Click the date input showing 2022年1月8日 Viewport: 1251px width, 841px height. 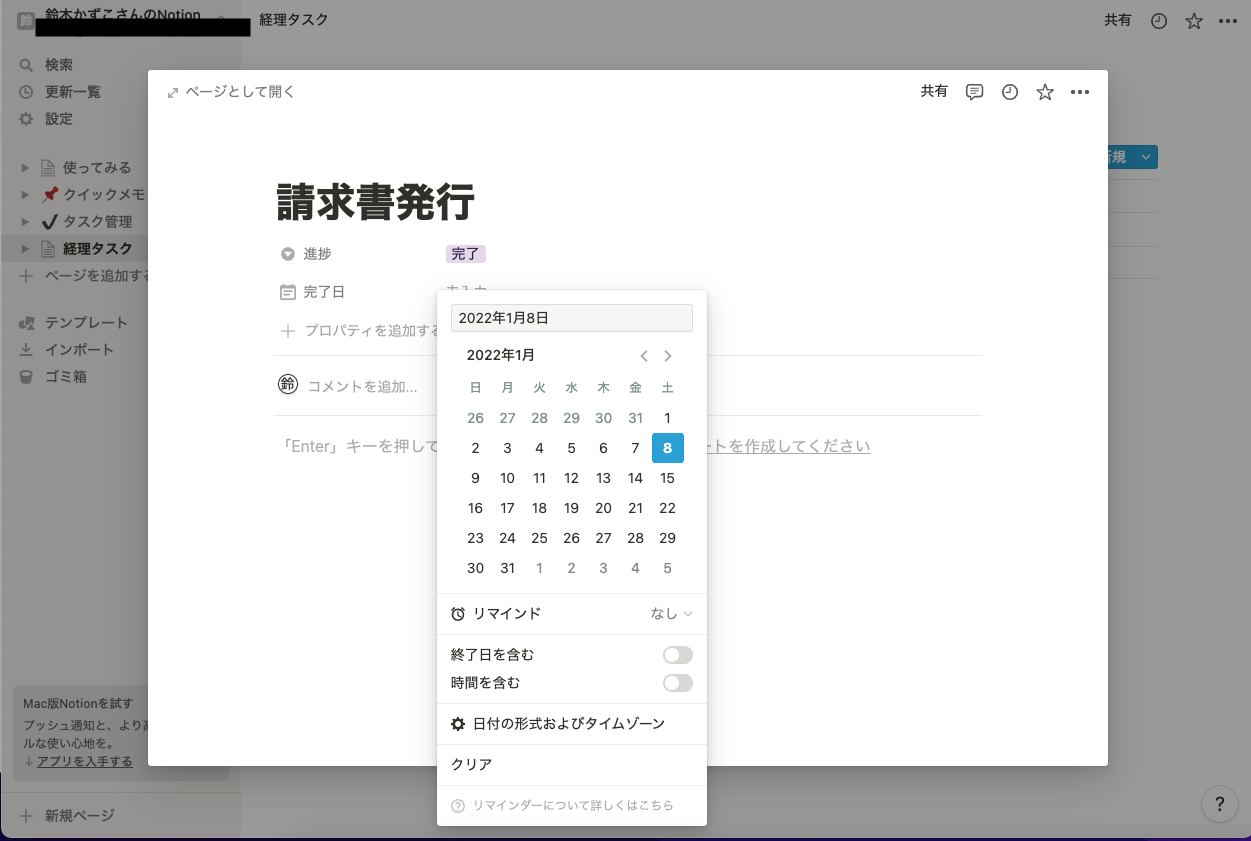tap(572, 318)
